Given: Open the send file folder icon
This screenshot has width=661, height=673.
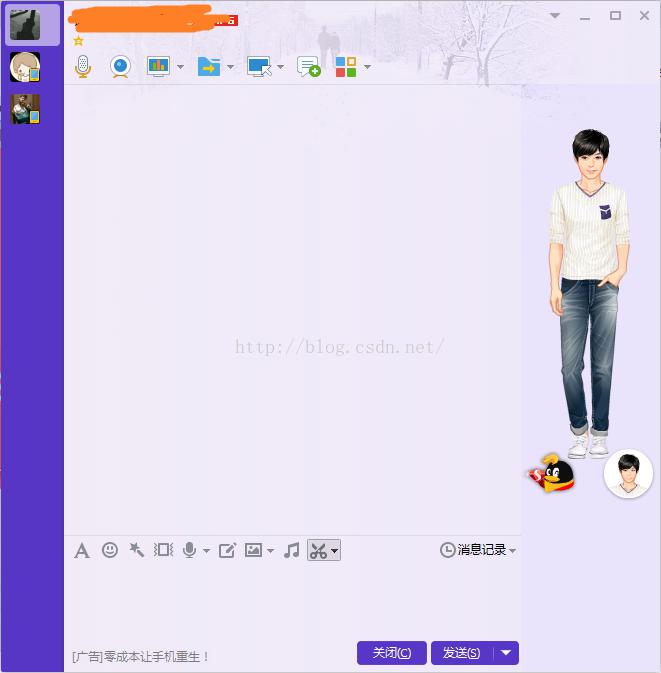Looking at the screenshot, I should click(x=209, y=67).
